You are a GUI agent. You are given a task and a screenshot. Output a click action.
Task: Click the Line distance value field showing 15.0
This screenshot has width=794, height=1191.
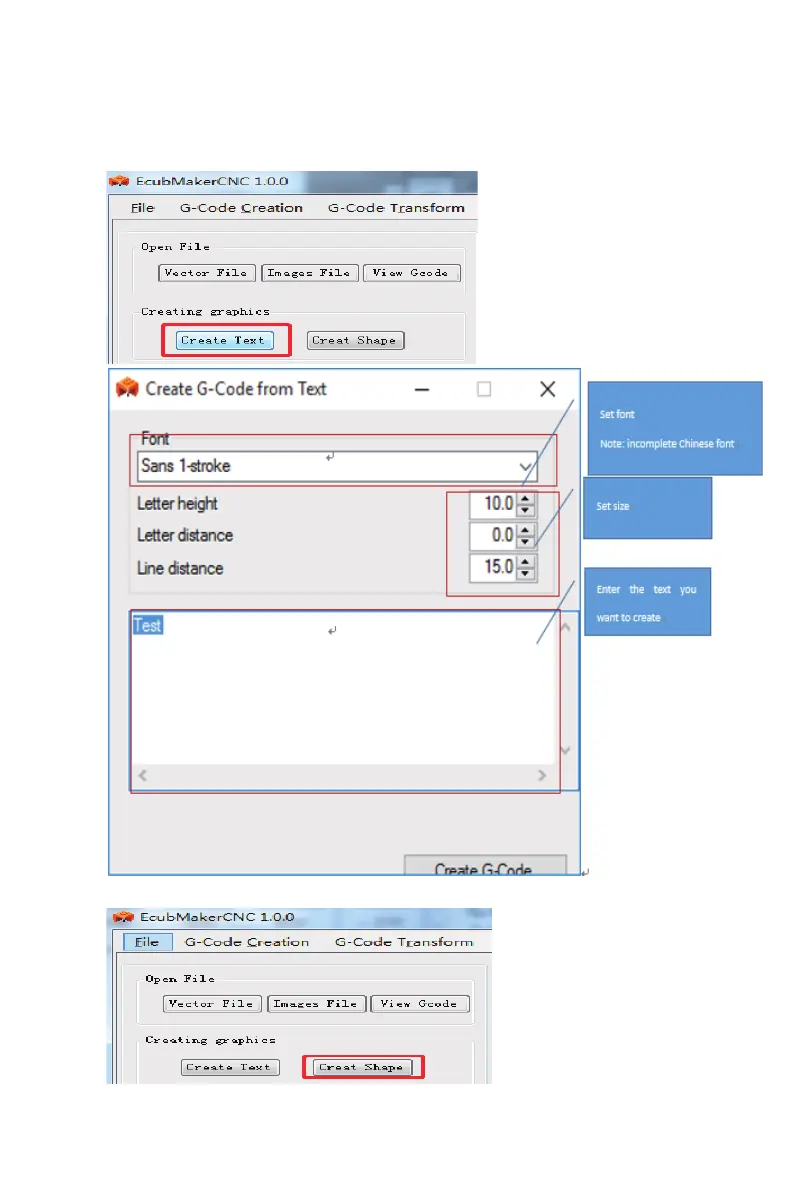[493, 567]
